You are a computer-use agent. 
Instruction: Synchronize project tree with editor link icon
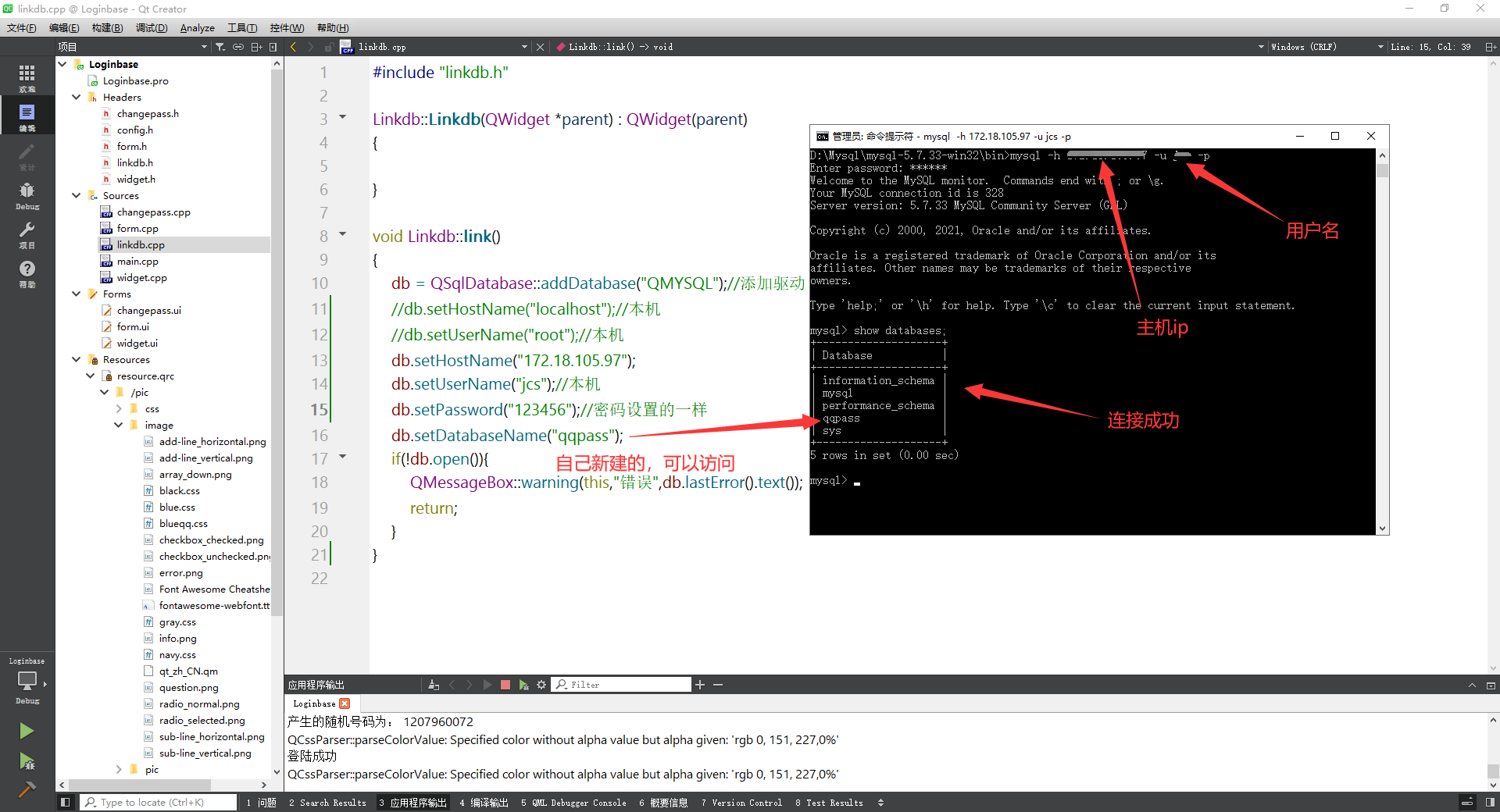pos(238,47)
